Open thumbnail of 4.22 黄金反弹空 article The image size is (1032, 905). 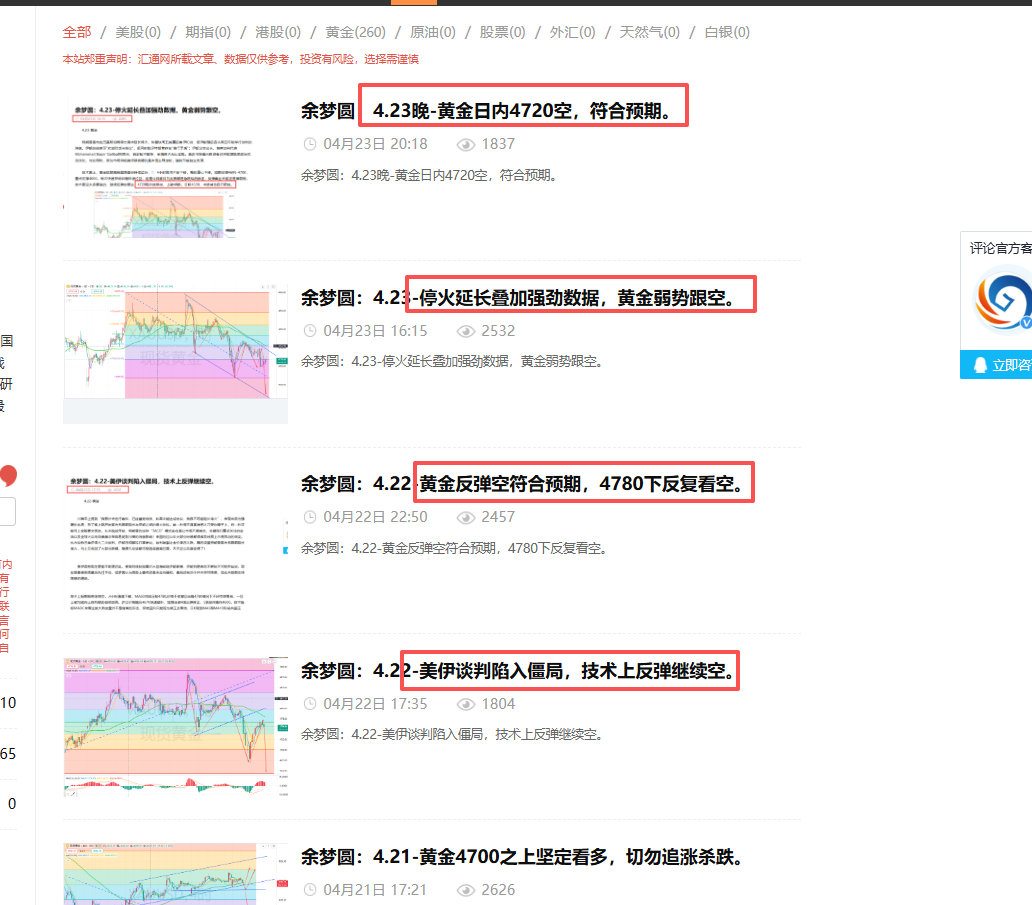pos(176,541)
